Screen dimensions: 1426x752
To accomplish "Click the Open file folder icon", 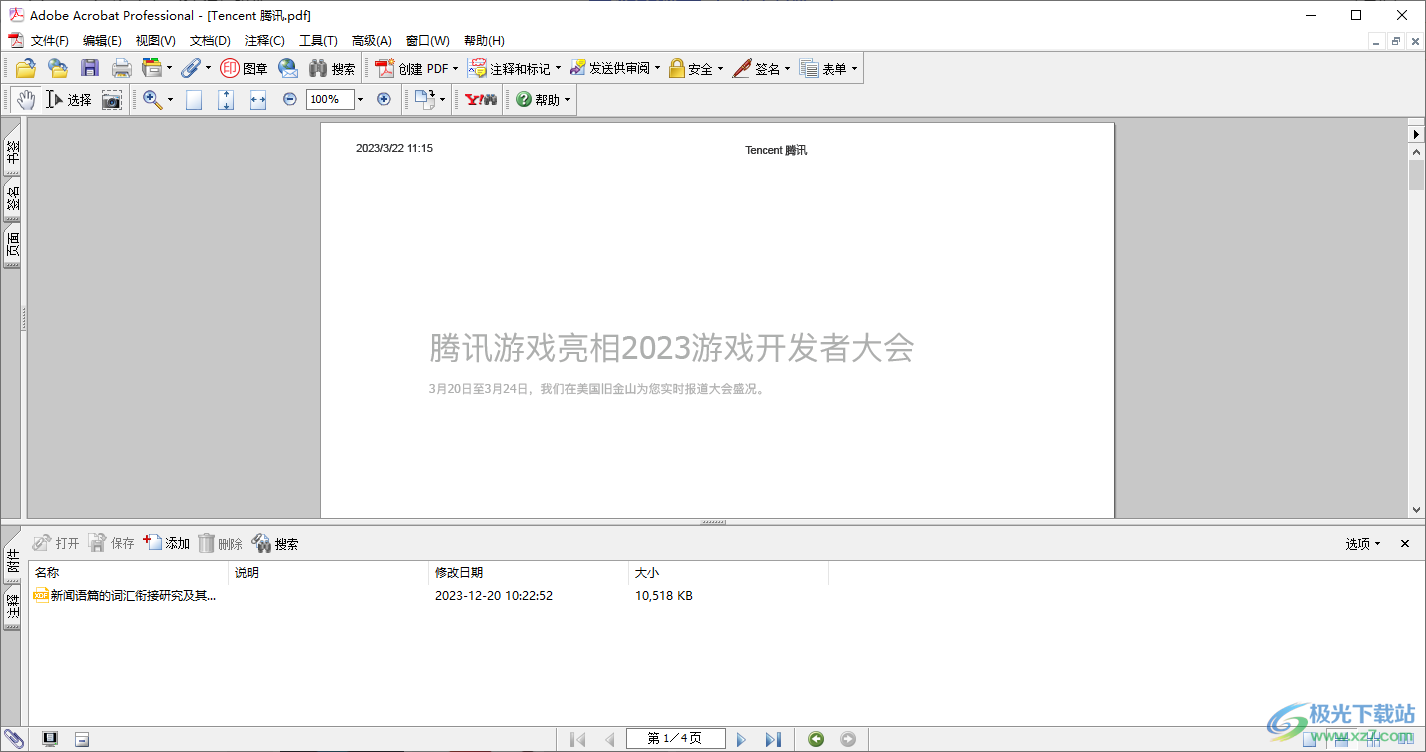I will pyautogui.click(x=26, y=68).
